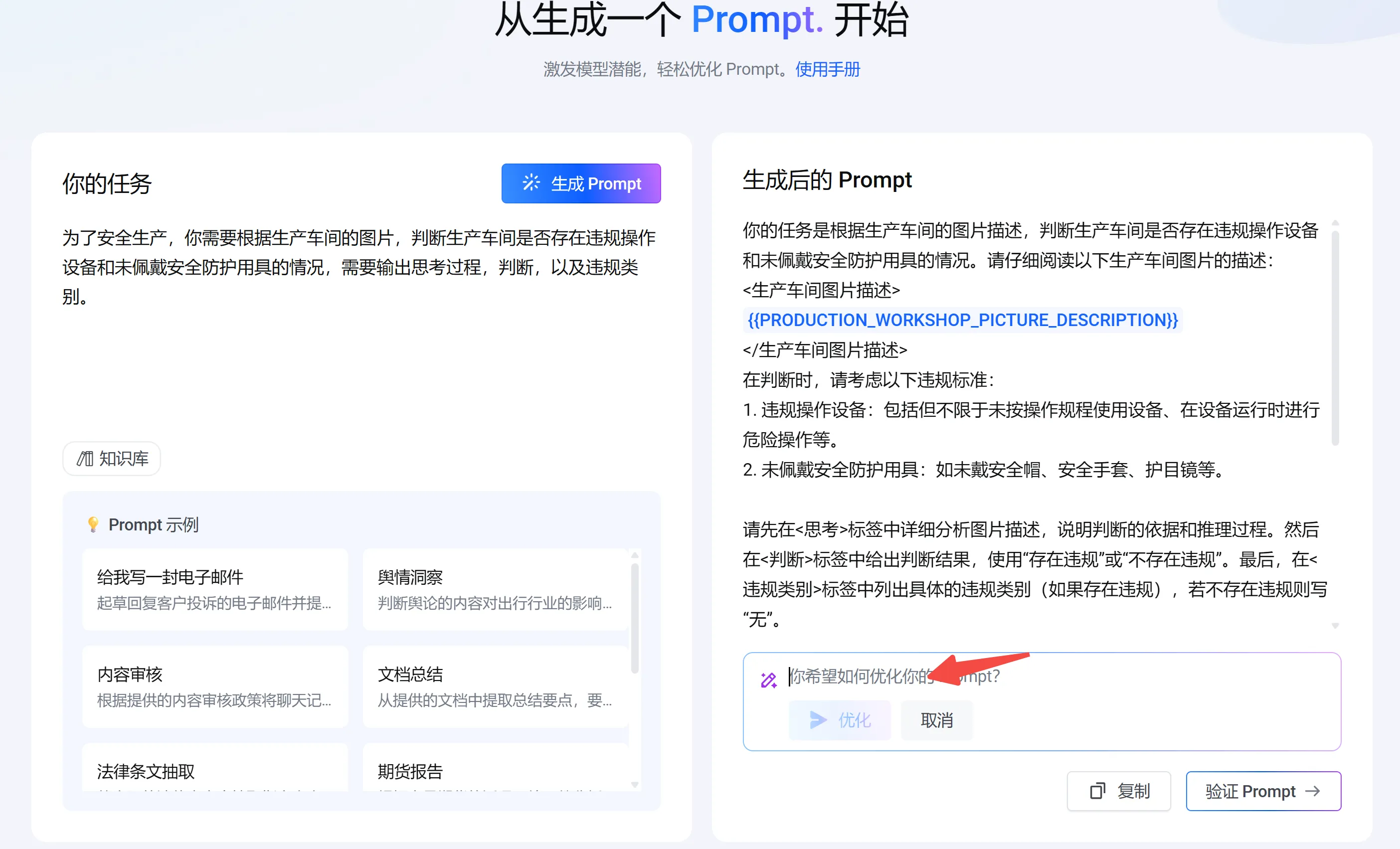The width and height of the screenshot is (1400, 849).
Task: Click the arrow icon on 验证 Prompt
Action: 1312,791
